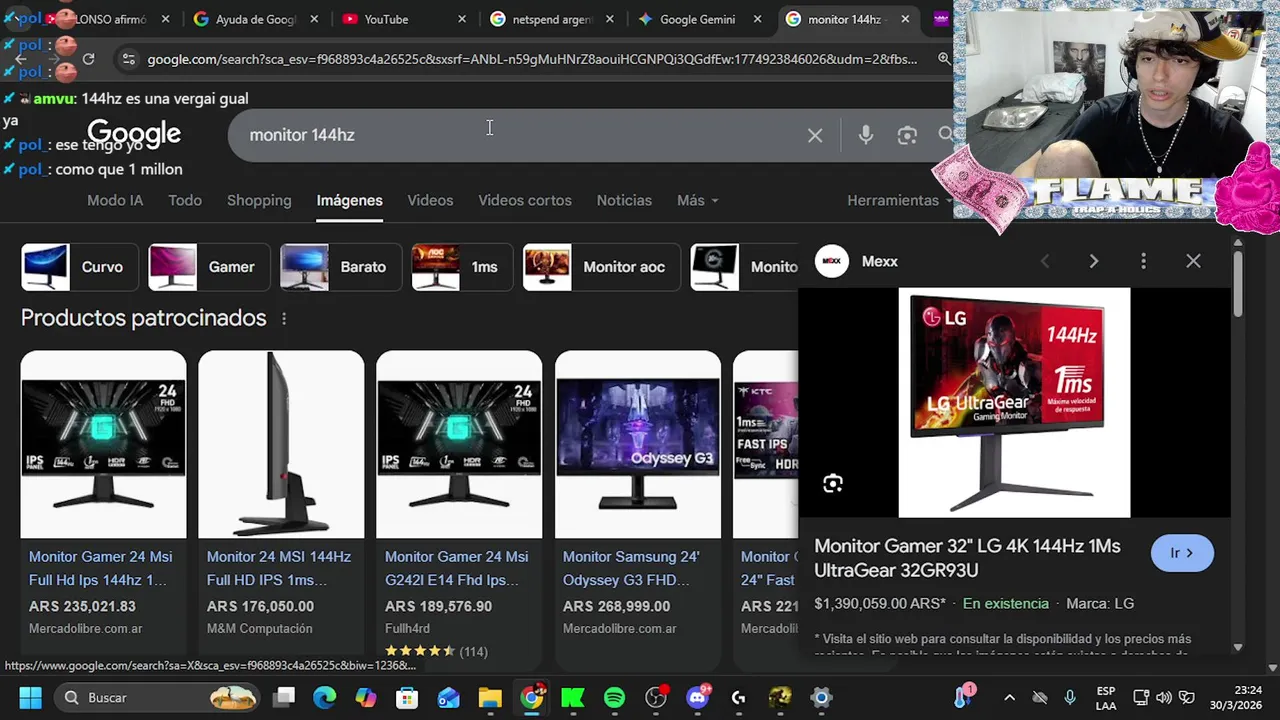Open Spotify from the taskbar
The image size is (1280, 720).
click(614, 697)
